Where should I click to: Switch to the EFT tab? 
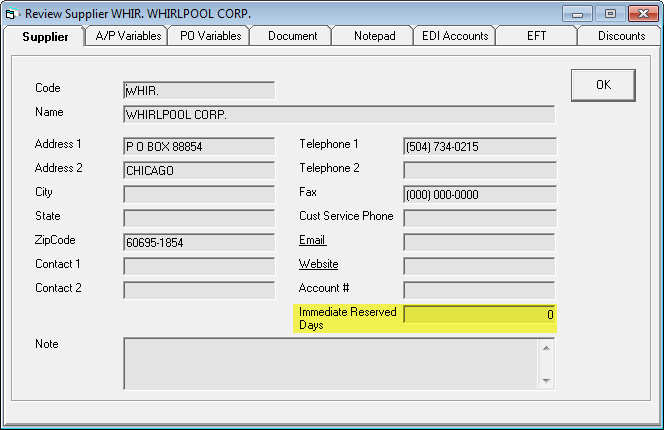[537, 36]
